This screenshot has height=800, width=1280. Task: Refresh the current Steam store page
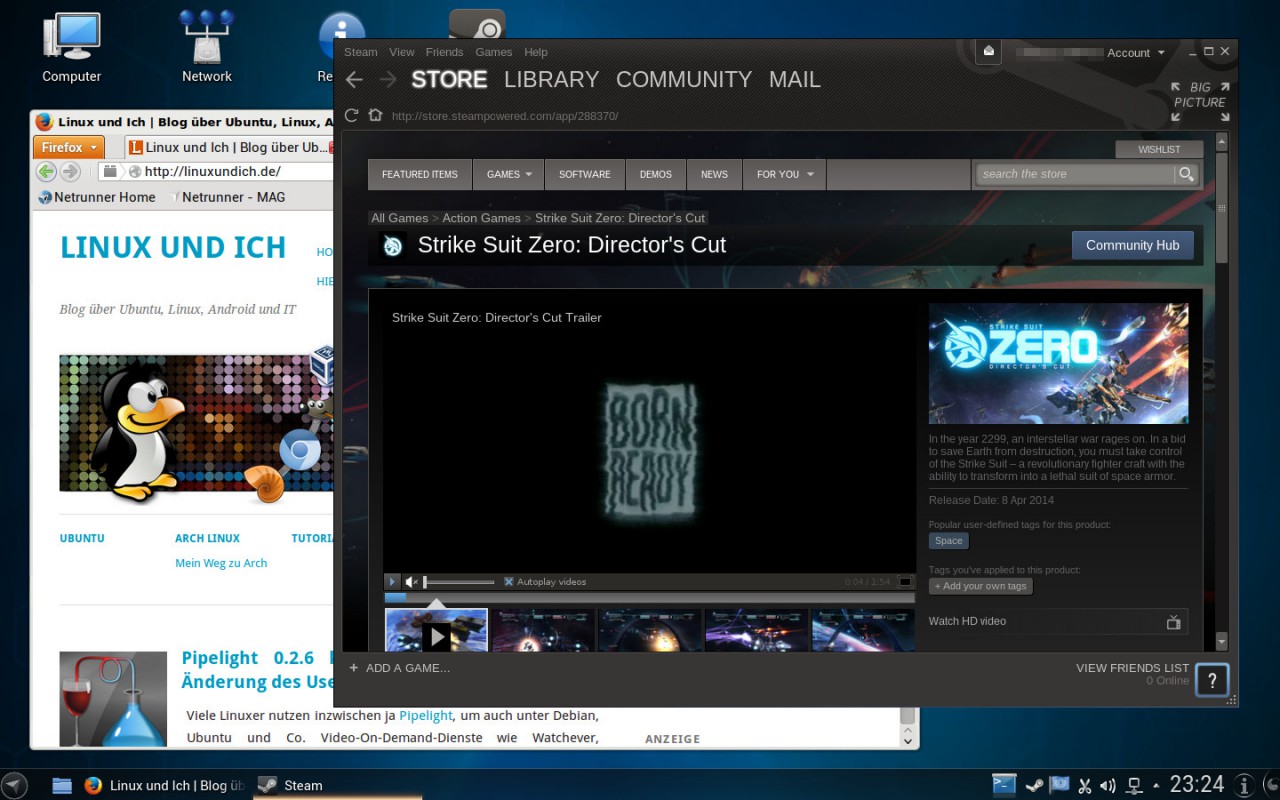(351, 115)
